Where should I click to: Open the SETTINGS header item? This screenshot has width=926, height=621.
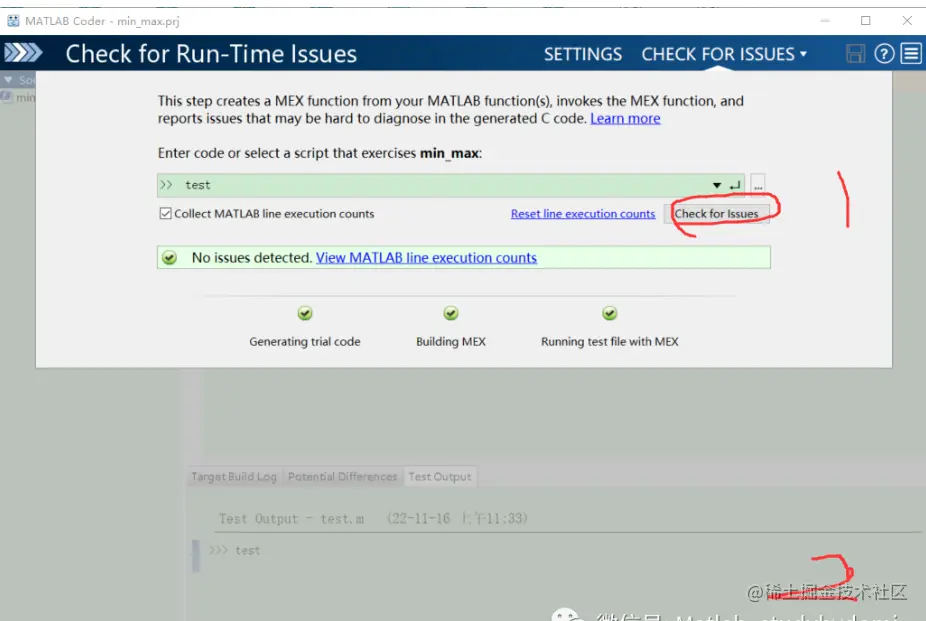point(582,54)
